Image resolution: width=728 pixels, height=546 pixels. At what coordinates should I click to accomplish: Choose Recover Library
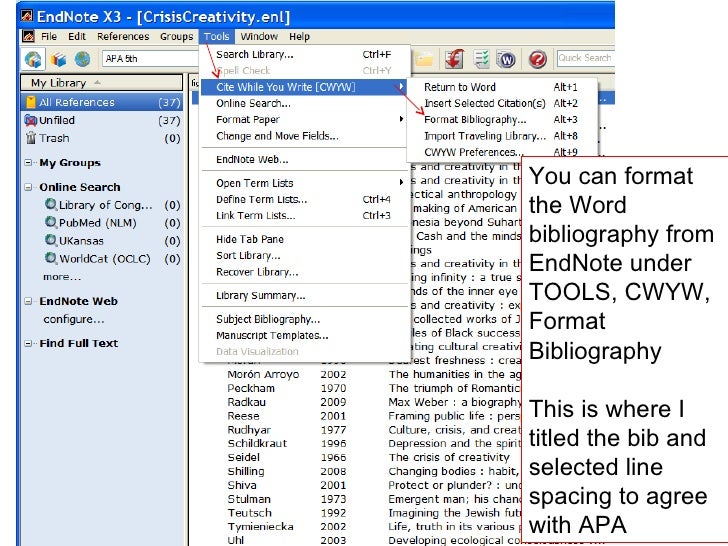pyautogui.click(x=303, y=272)
